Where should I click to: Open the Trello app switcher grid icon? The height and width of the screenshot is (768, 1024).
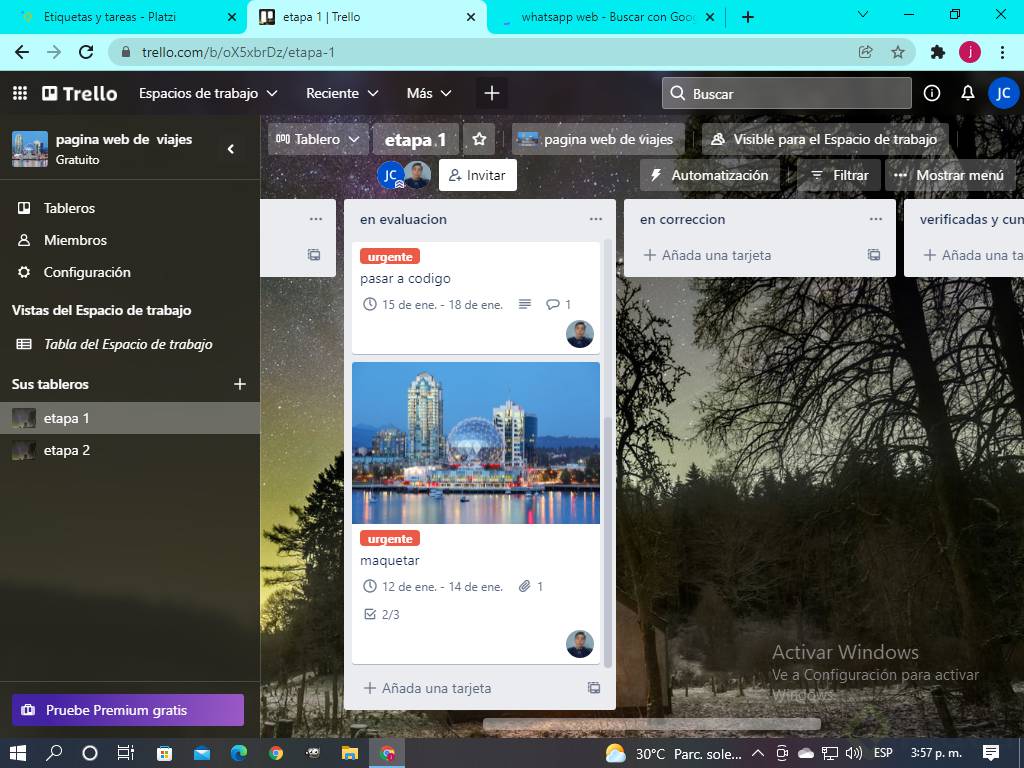point(20,93)
